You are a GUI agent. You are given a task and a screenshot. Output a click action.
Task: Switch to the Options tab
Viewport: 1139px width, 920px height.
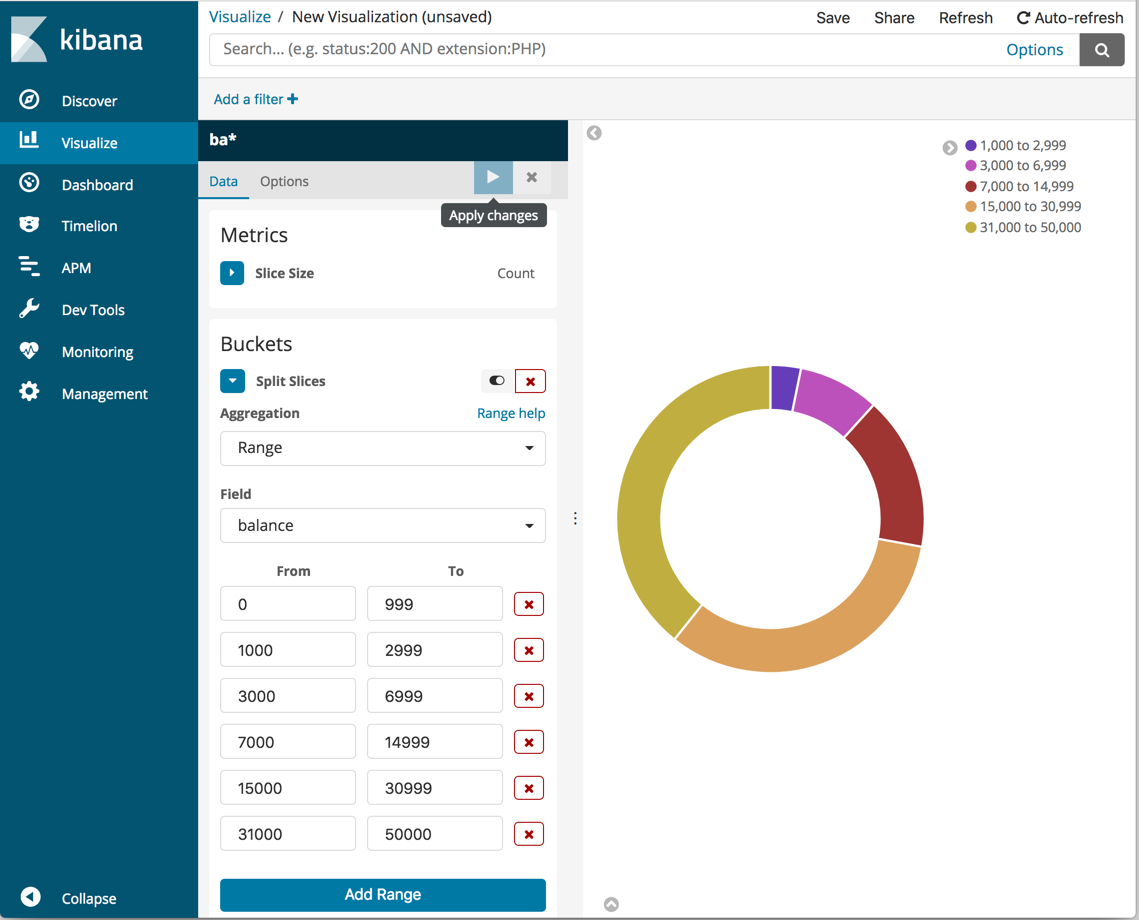click(x=284, y=181)
